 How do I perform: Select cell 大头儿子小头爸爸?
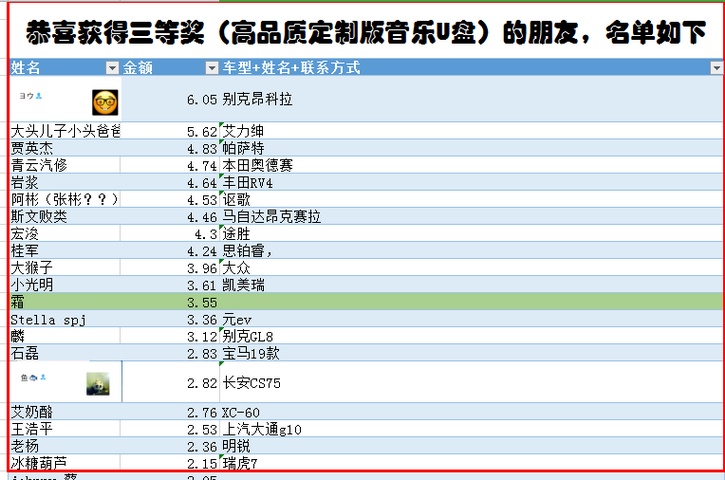point(65,131)
